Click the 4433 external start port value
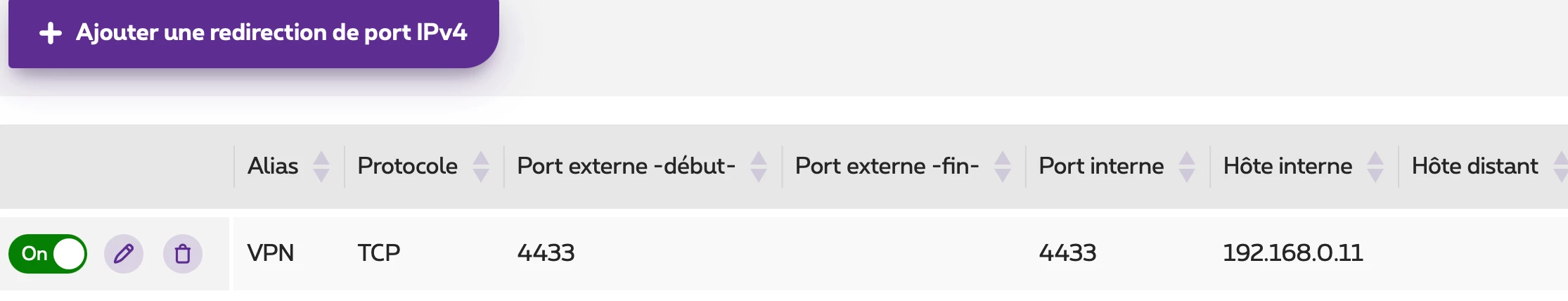1568x301 pixels. (546, 253)
